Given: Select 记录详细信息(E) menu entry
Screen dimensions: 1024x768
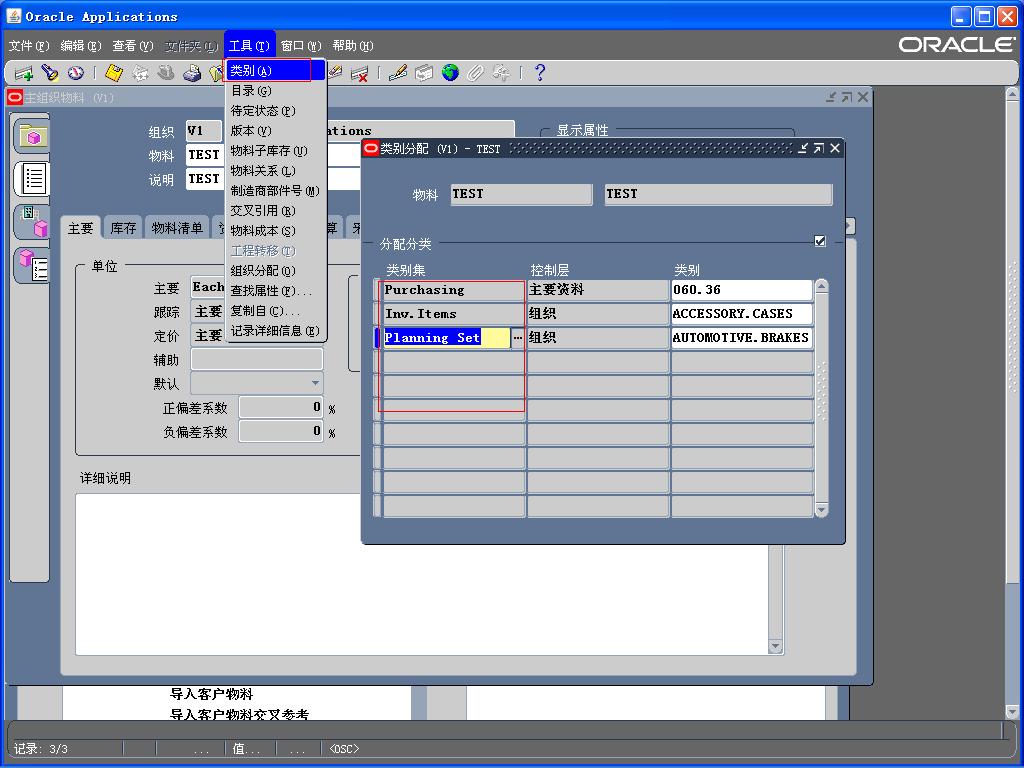Looking at the screenshot, I should pos(275,331).
